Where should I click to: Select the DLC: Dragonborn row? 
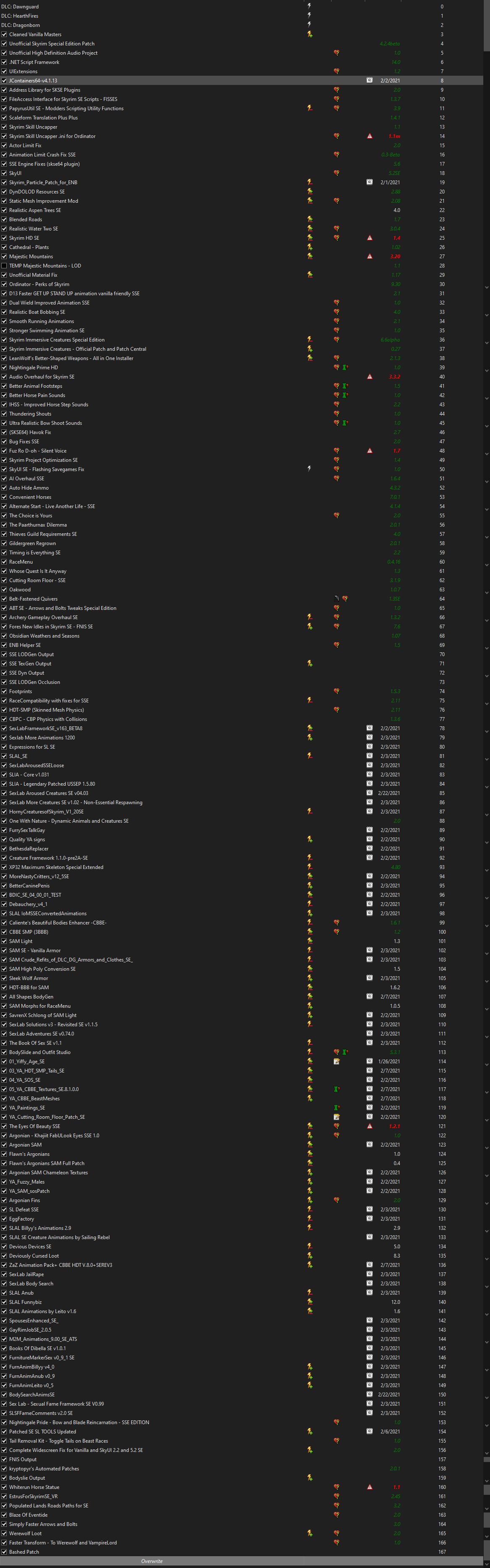(241, 25)
